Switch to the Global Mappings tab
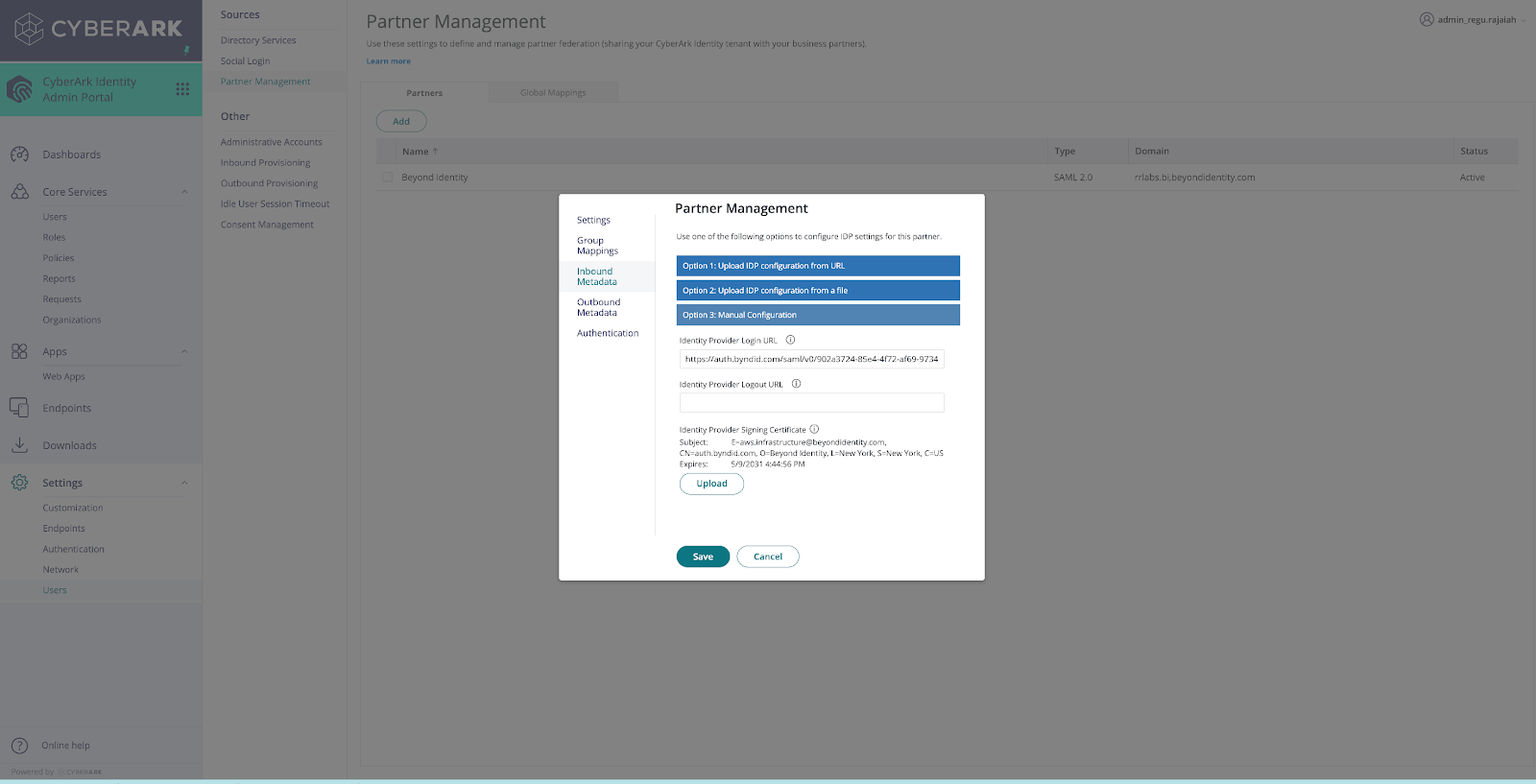Screen dimensions: 1536x784 tap(553, 93)
